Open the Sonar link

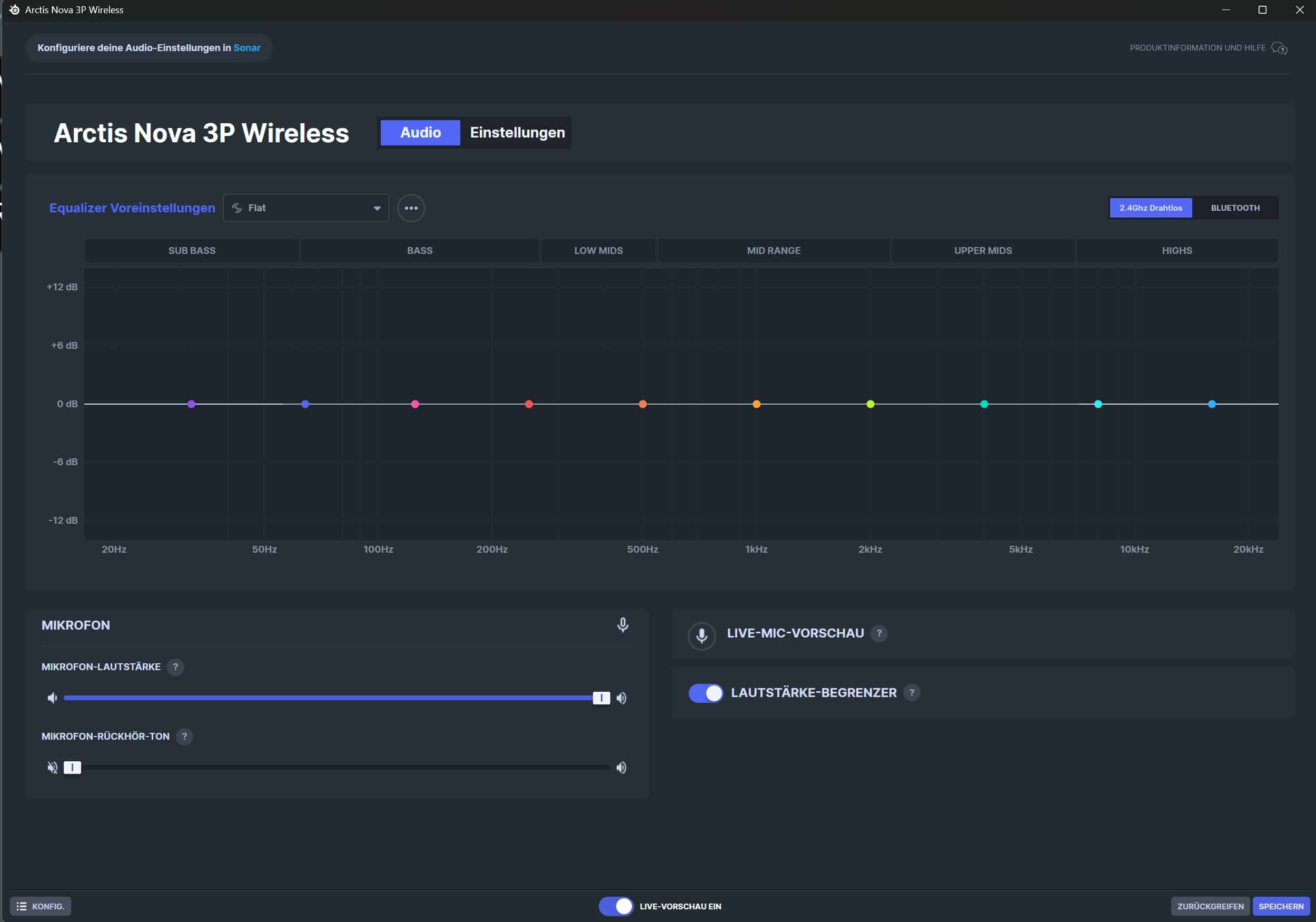246,47
